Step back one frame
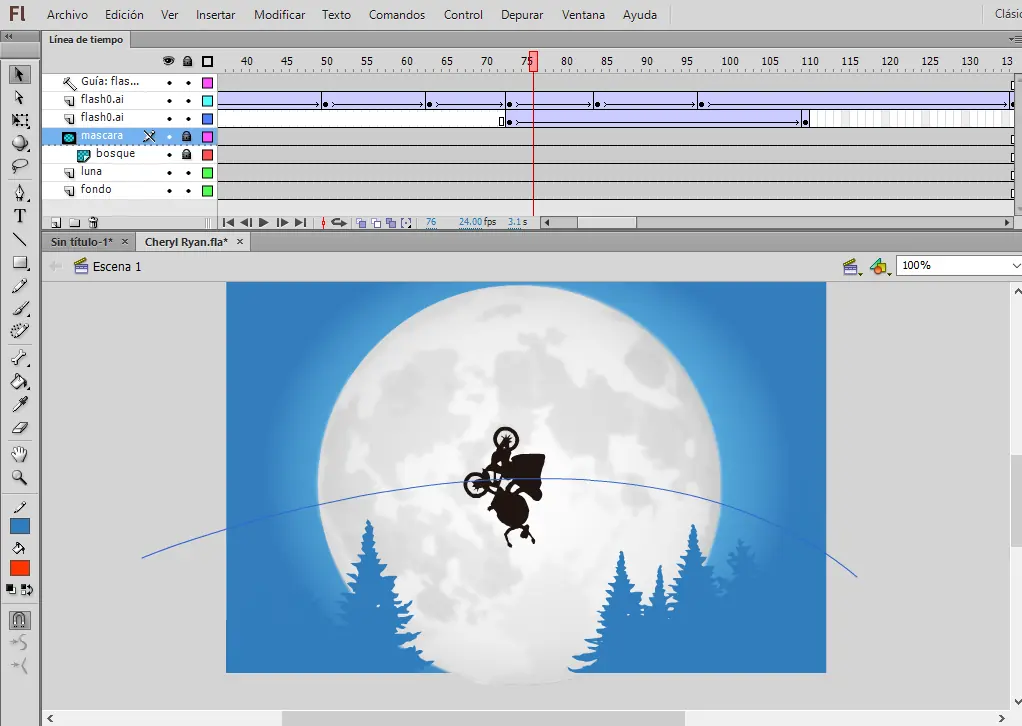Viewport: 1022px width, 726px height. [x=246, y=223]
